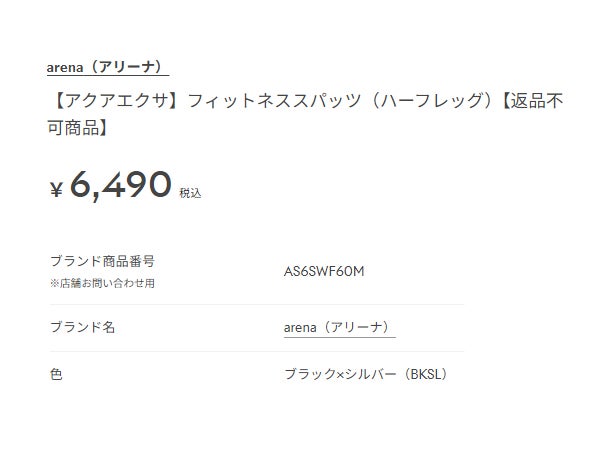The image size is (600, 450).
Task: Click the letters AS6 starting the product number
Action: (x=297, y=271)
